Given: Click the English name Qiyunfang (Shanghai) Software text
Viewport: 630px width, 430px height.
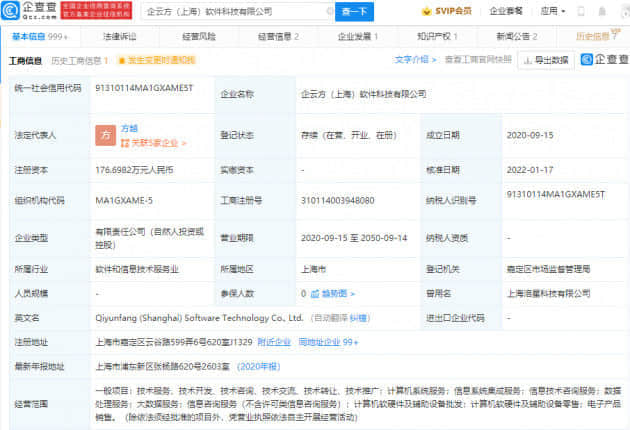Looking at the screenshot, I should coord(199,318).
